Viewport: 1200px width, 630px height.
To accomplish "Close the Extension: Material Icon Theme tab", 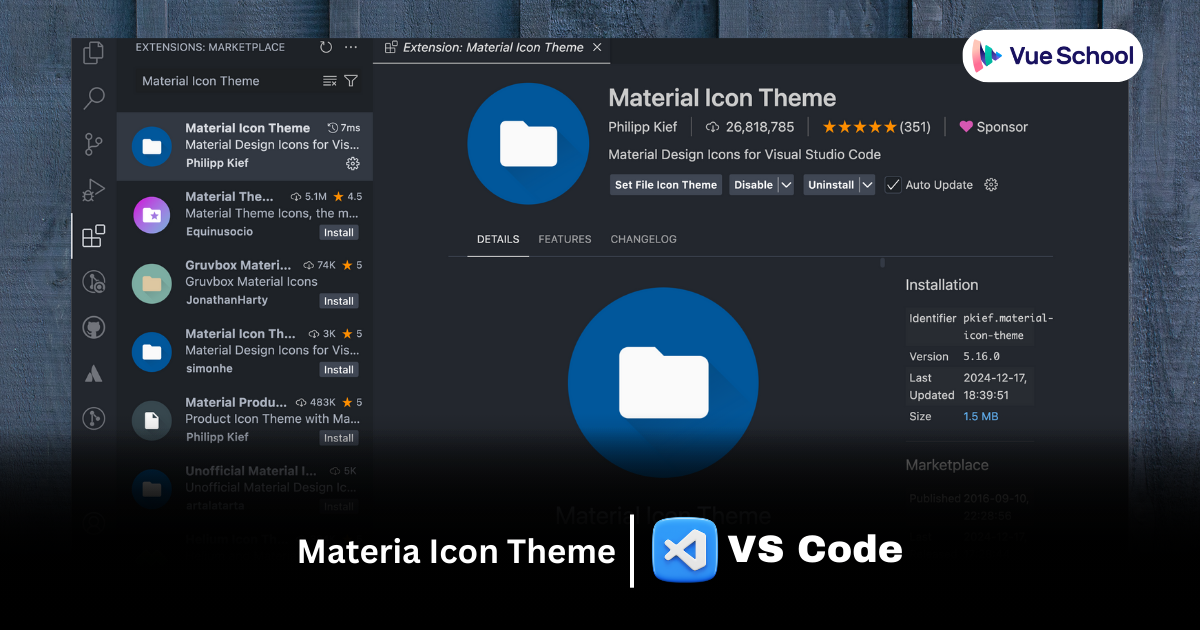I will [597, 47].
